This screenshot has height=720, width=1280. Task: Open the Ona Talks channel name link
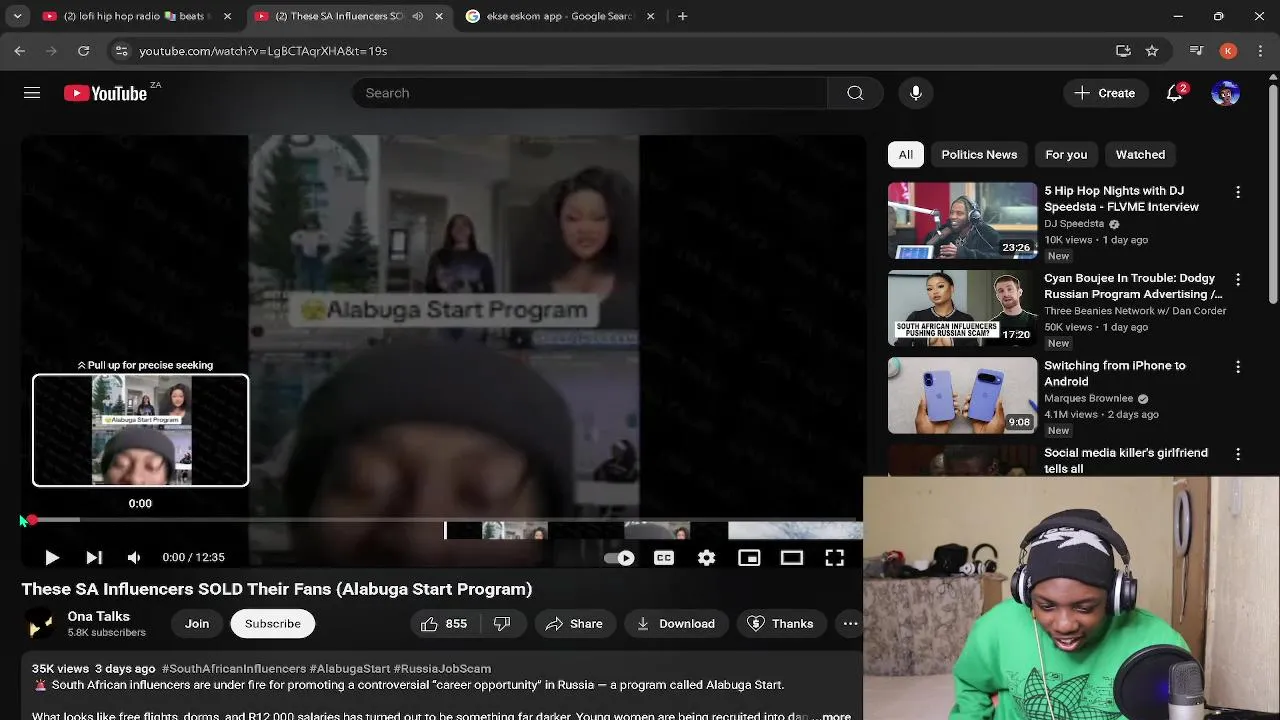coord(99,617)
